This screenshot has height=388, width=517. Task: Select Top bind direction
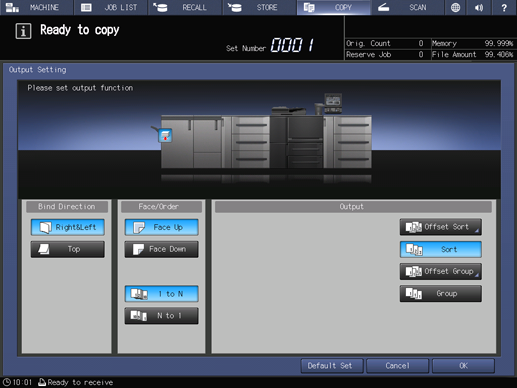(68, 249)
